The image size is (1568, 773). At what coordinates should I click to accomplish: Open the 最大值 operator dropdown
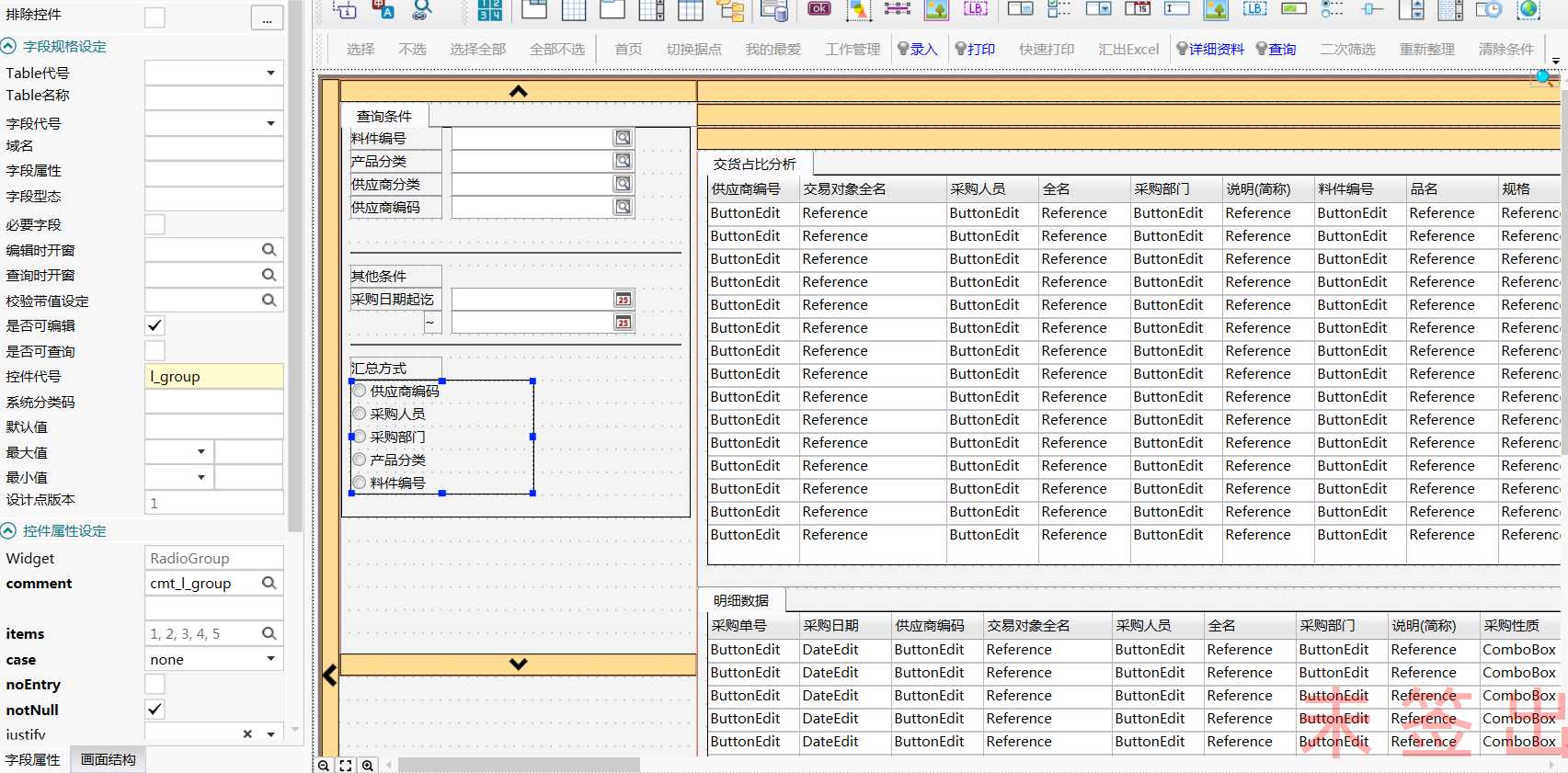200,452
